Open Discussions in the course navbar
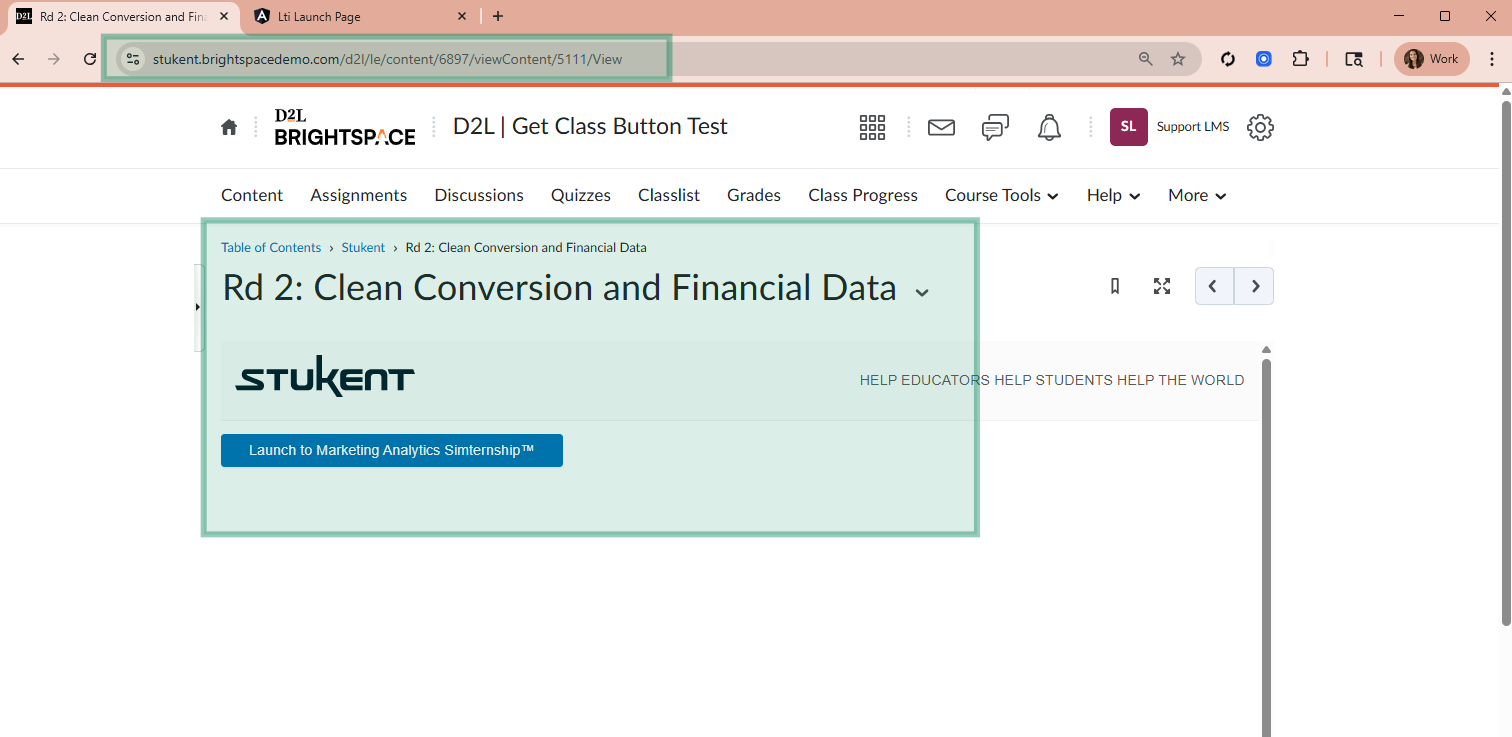The width and height of the screenshot is (1512, 737). click(479, 195)
